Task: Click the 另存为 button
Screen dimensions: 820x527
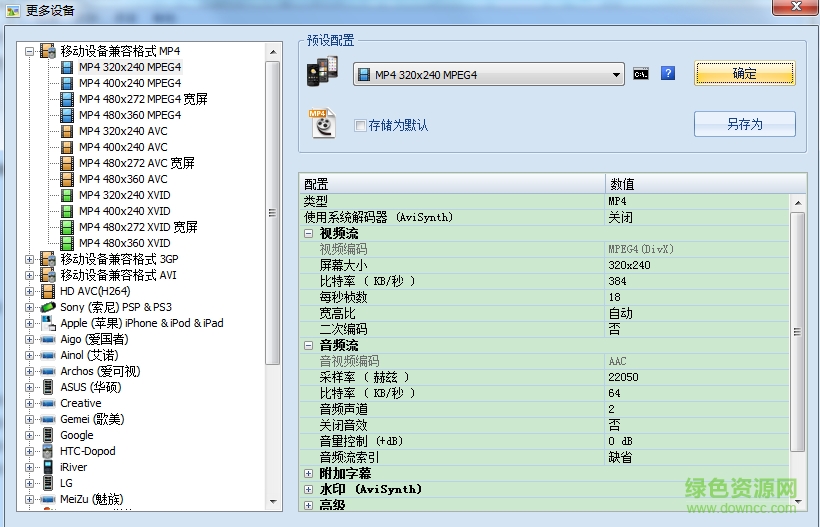Action: [x=745, y=124]
